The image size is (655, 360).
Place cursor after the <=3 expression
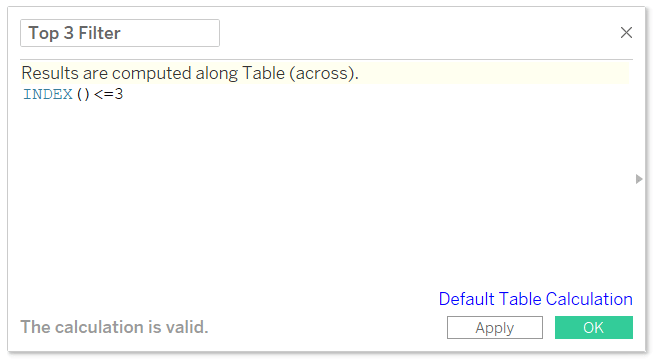[x=126, y=94]
